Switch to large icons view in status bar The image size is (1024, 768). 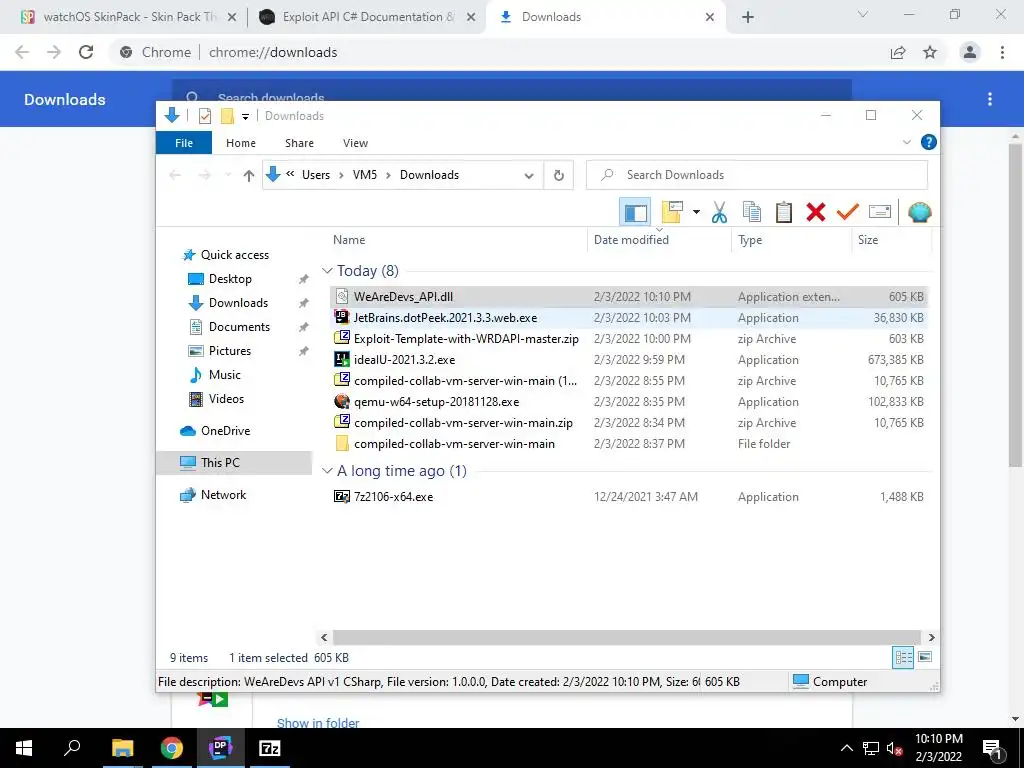coord(925,657)
